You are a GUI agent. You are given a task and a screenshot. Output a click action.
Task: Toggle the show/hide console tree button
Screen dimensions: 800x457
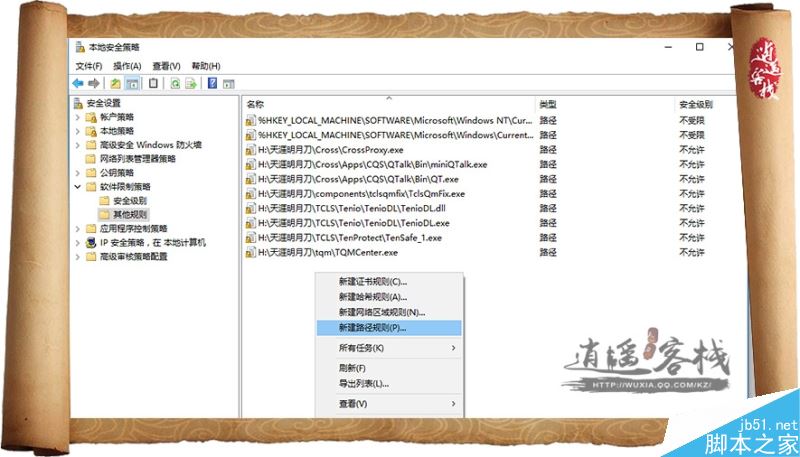[x=132, y=84]
